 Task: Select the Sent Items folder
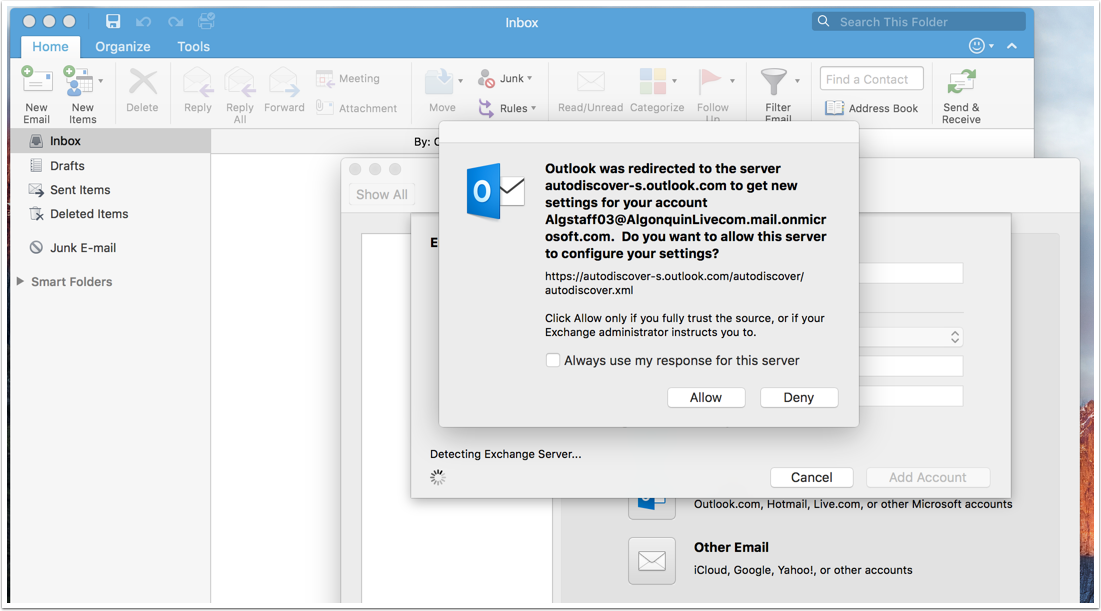click(80, 190)
